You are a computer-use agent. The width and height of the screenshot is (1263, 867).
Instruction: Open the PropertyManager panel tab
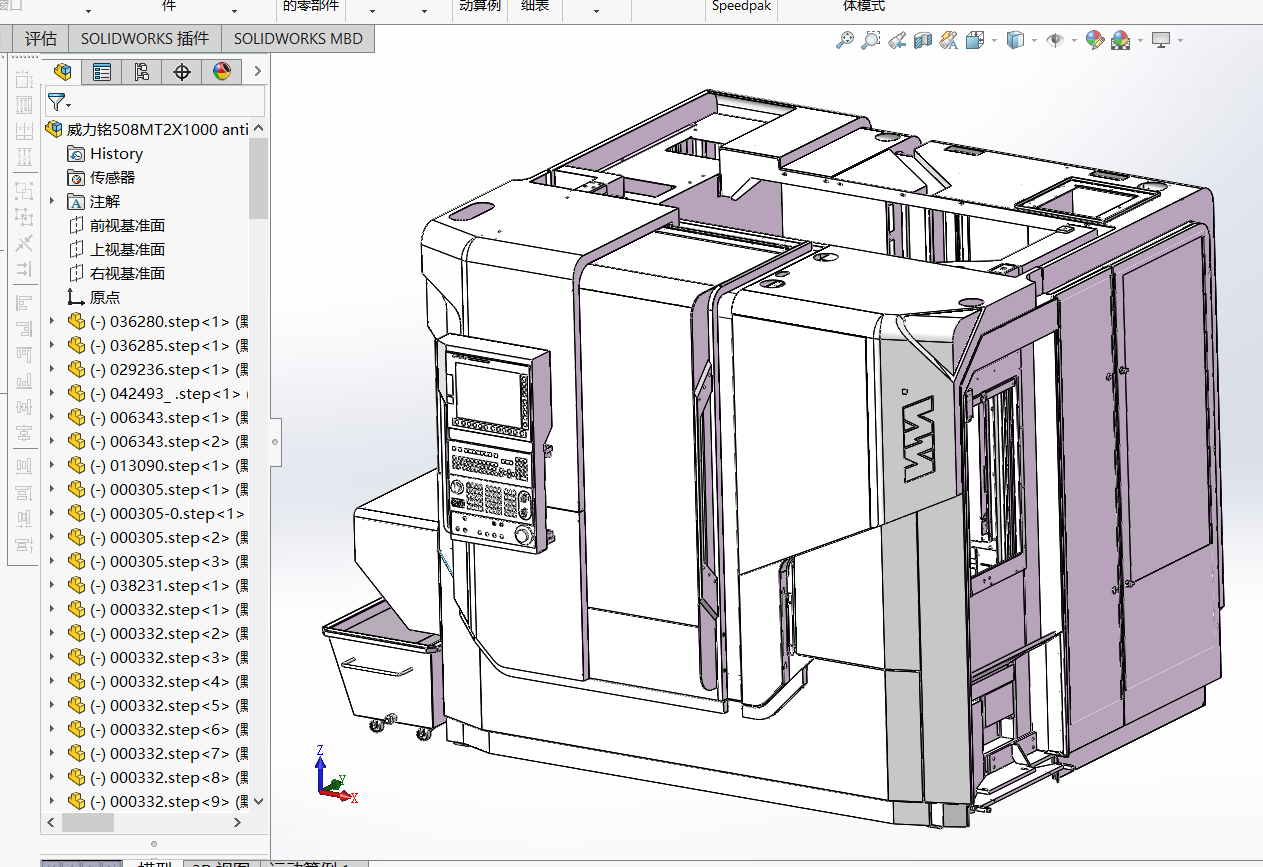point(102,71)
